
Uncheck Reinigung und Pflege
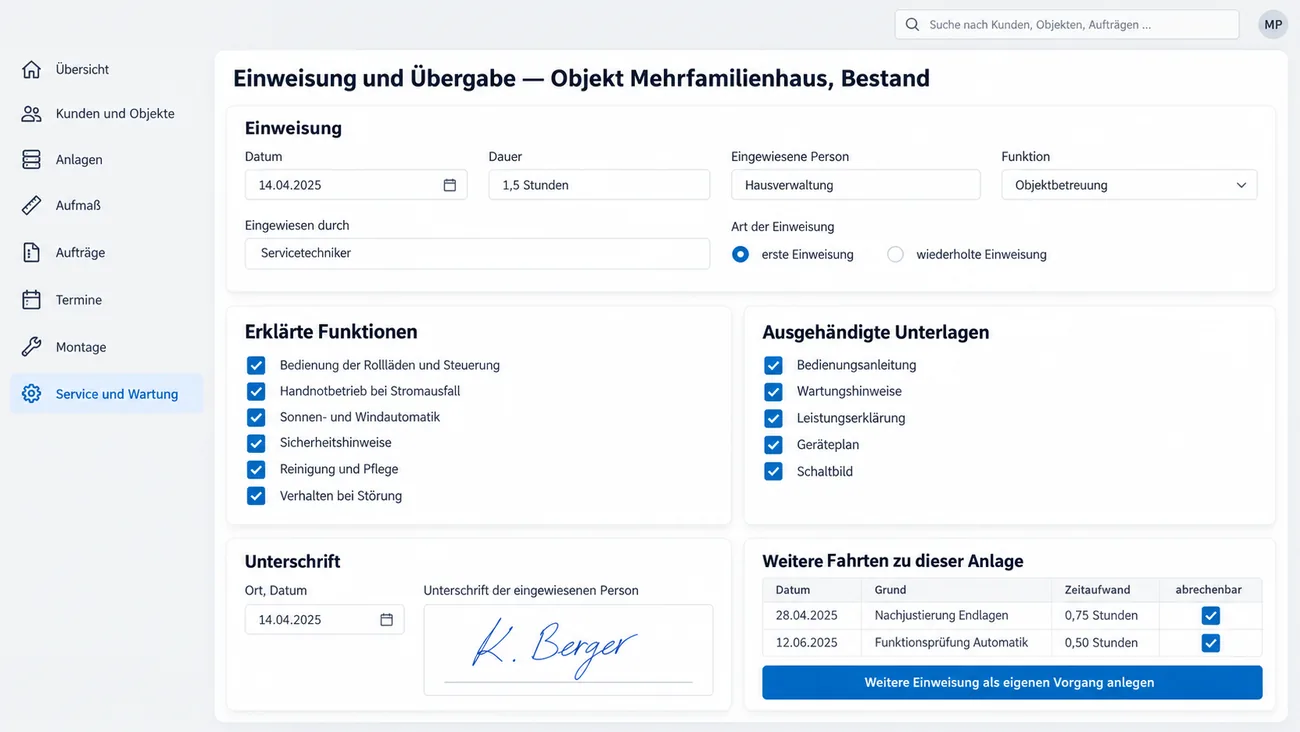pyautogui.click(x=256, y=469)
